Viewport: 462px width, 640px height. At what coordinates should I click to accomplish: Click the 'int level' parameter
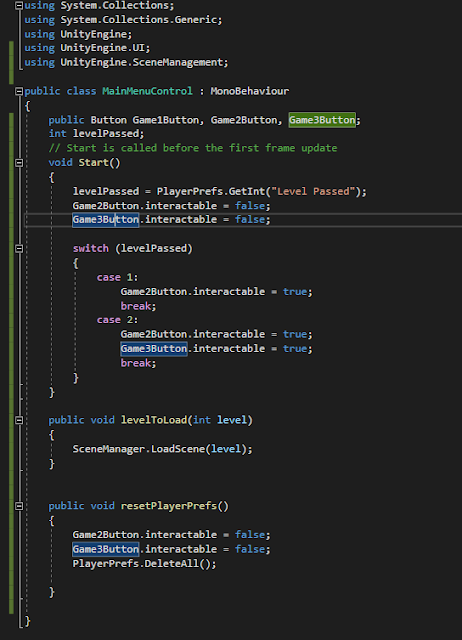point(220,420)
